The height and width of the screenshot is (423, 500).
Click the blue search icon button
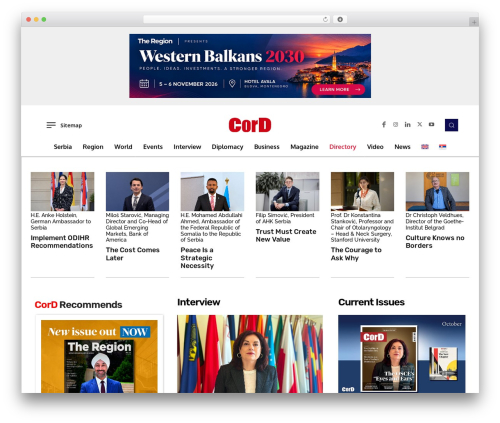[451, 125]
